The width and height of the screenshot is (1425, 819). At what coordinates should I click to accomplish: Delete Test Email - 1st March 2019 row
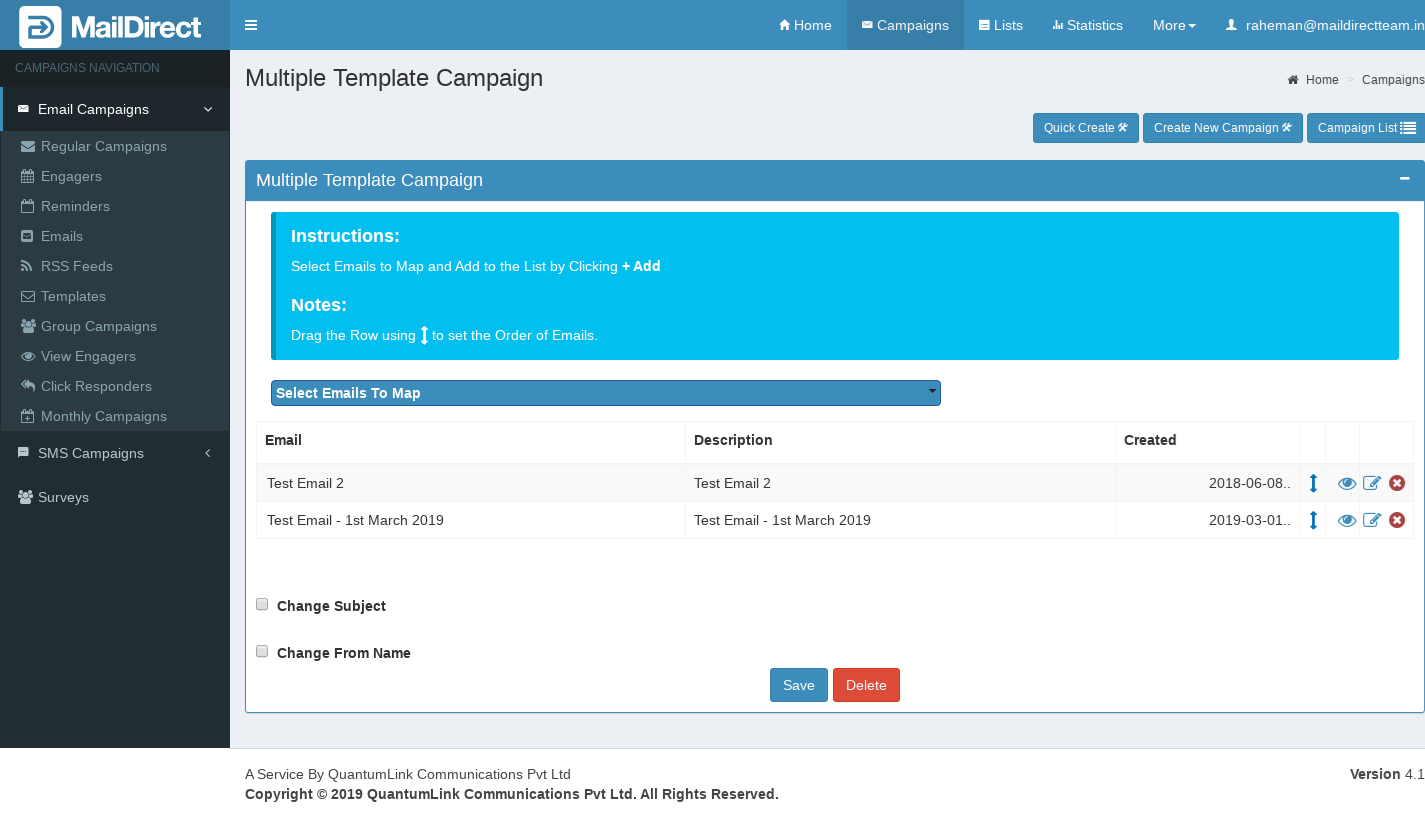[1397, 520]
